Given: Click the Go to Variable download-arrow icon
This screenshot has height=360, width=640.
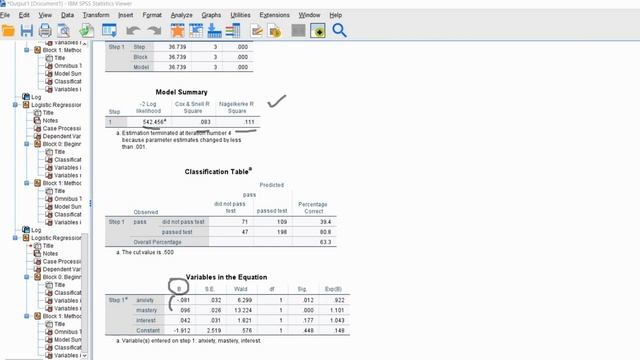Looking at the screenshot, I should tap(214, 31).
